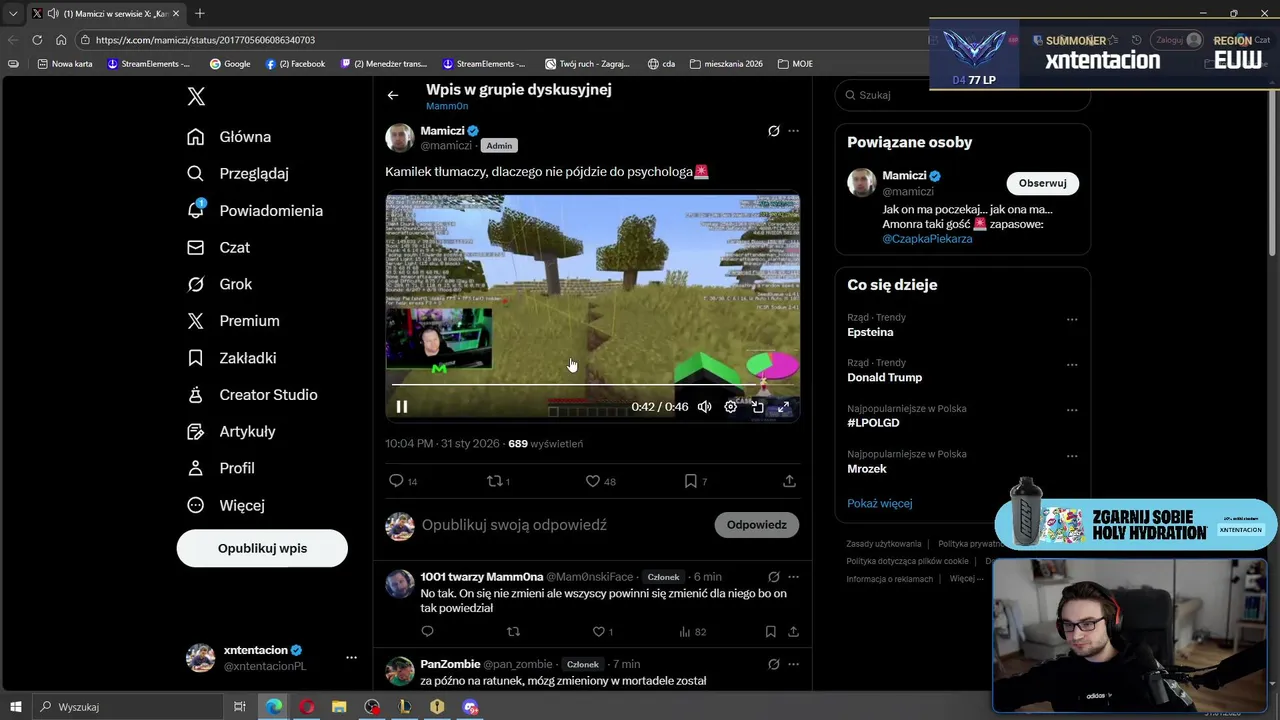Mute the video sound

click(704, 407)
